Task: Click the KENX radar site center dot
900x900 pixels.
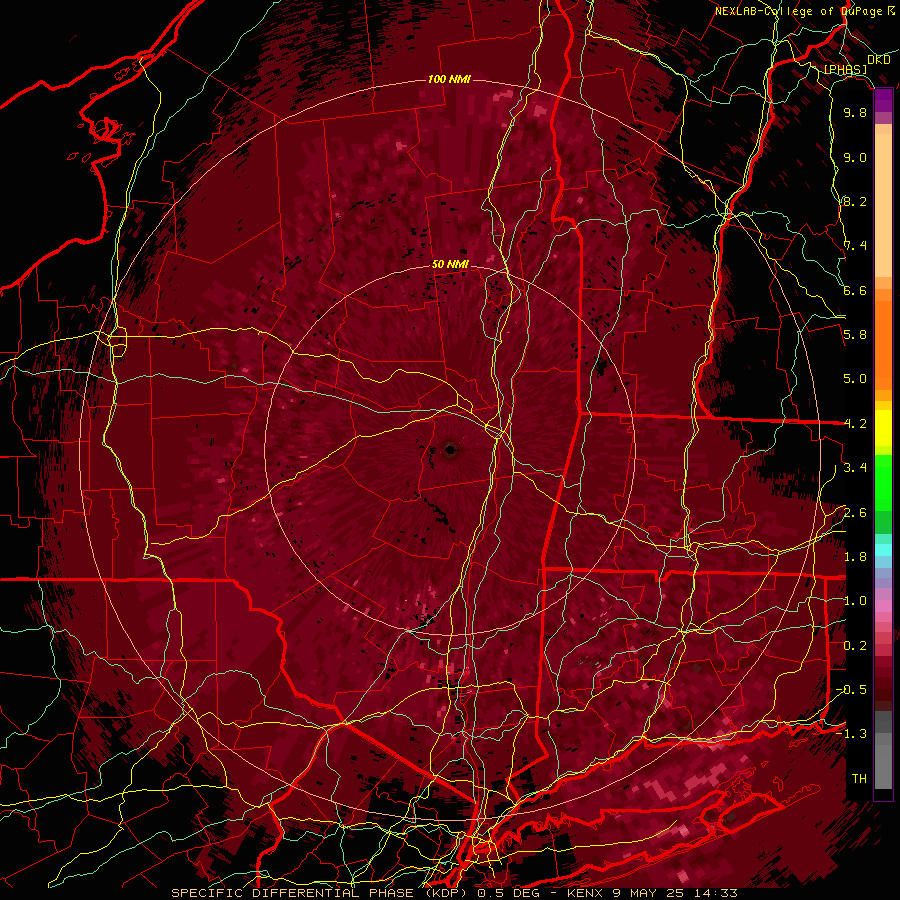Action: [450, 450]
